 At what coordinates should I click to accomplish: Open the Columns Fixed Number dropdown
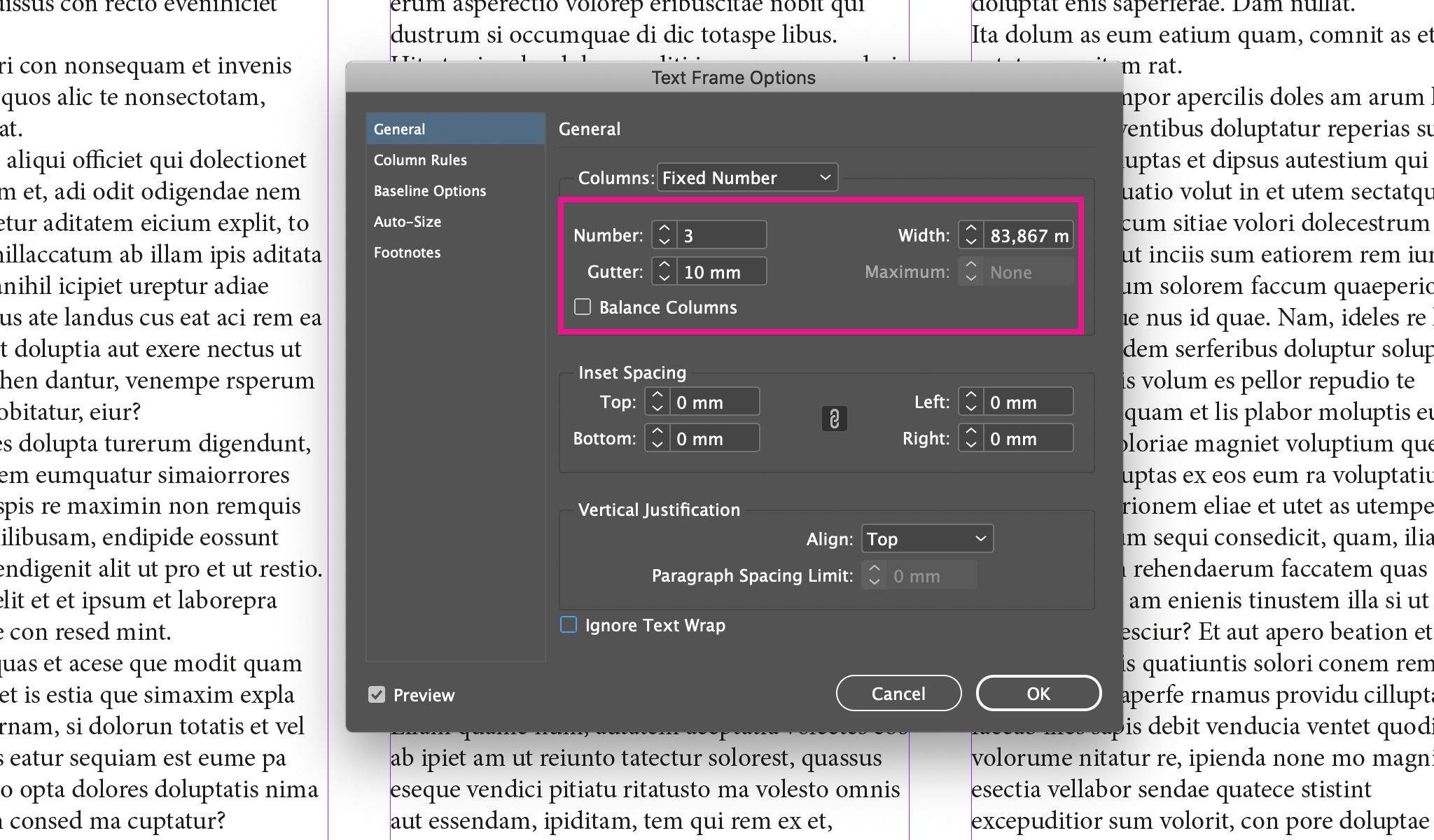[x=746, y=178]
